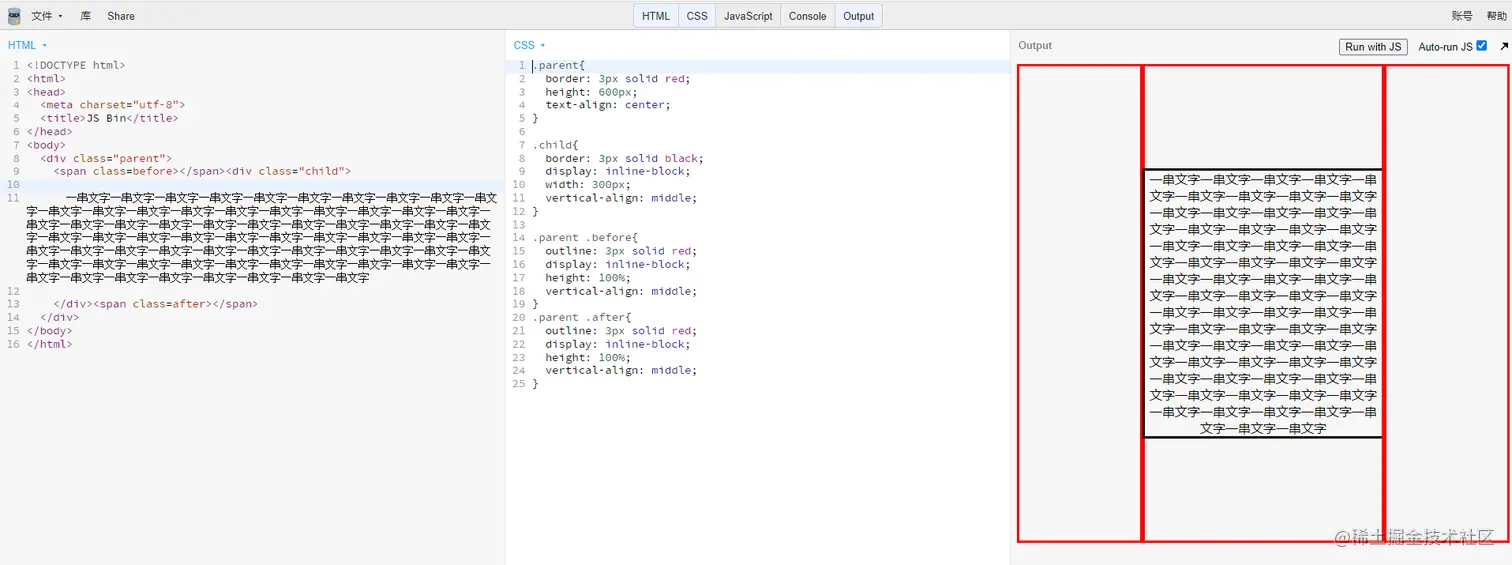1512x565 pixels.
Task: Click the .parent .before{ selector line
Action: coord(584,238)
